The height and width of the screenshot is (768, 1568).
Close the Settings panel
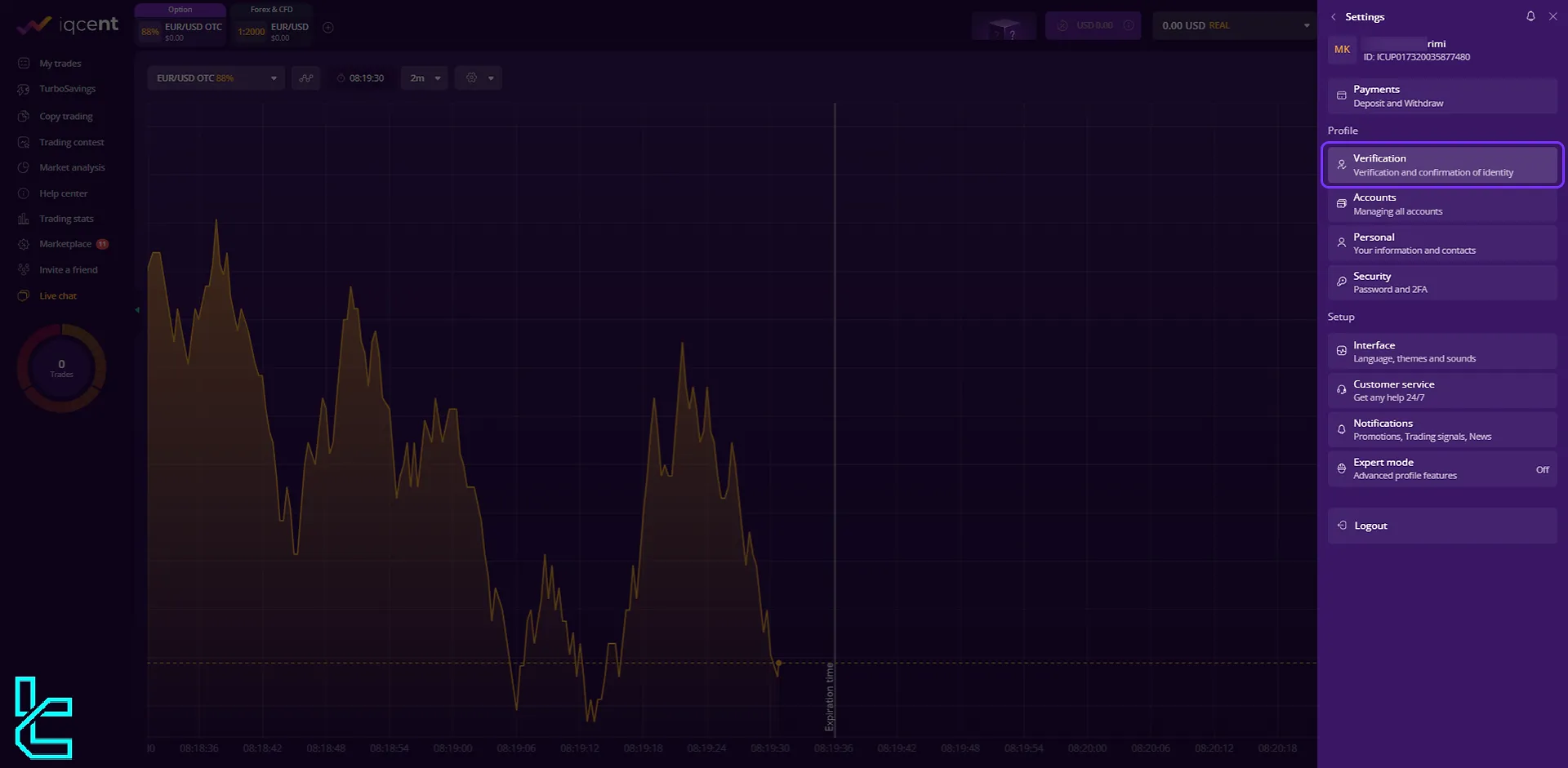click(x=1552, y=16)
